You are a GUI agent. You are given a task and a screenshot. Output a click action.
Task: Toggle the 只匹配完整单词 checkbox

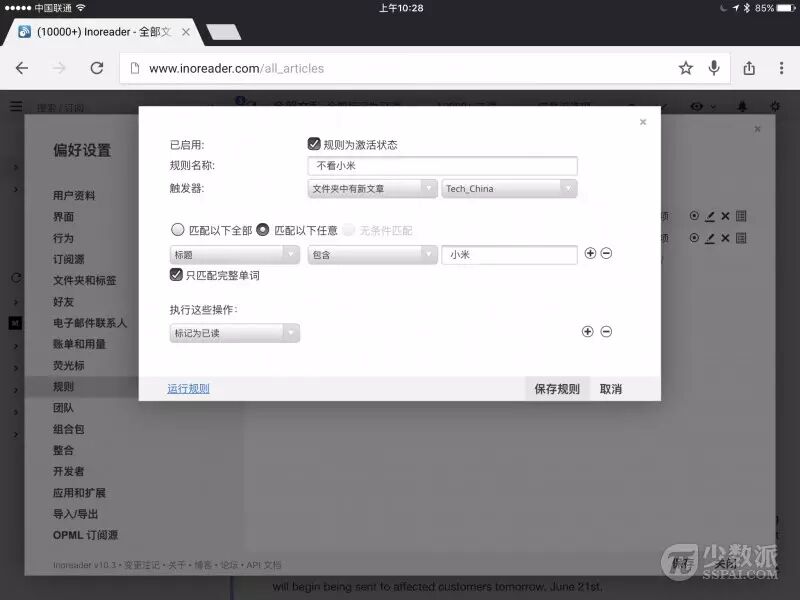tap(177, 275)
